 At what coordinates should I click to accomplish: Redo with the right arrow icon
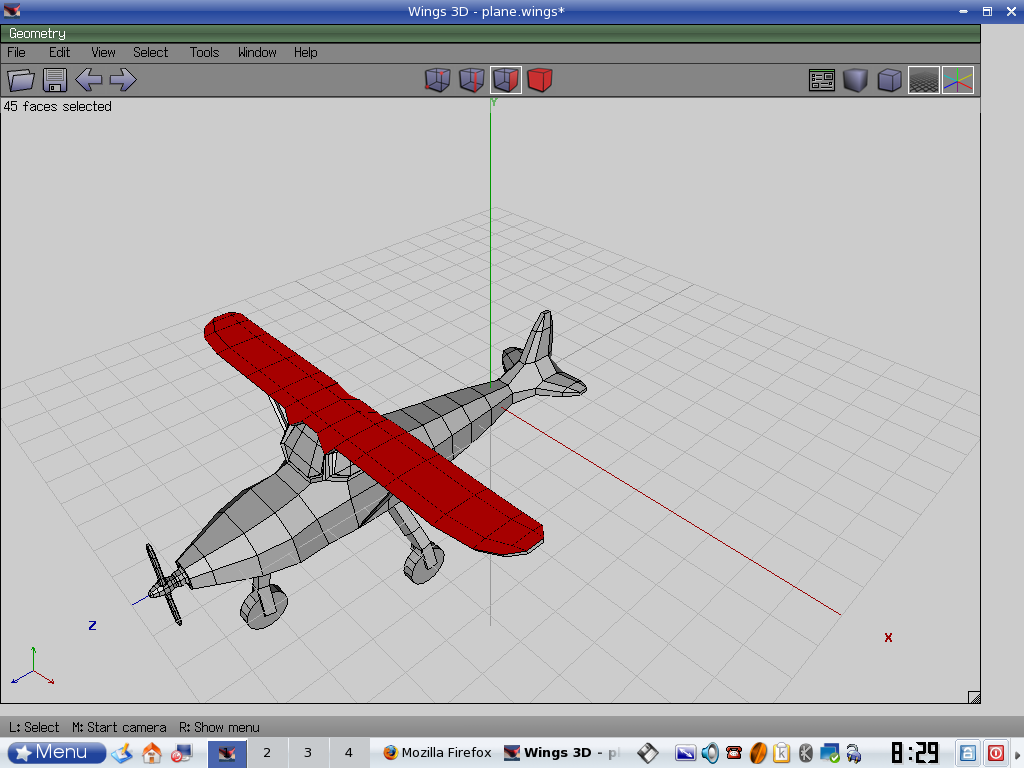pos(123,80)
